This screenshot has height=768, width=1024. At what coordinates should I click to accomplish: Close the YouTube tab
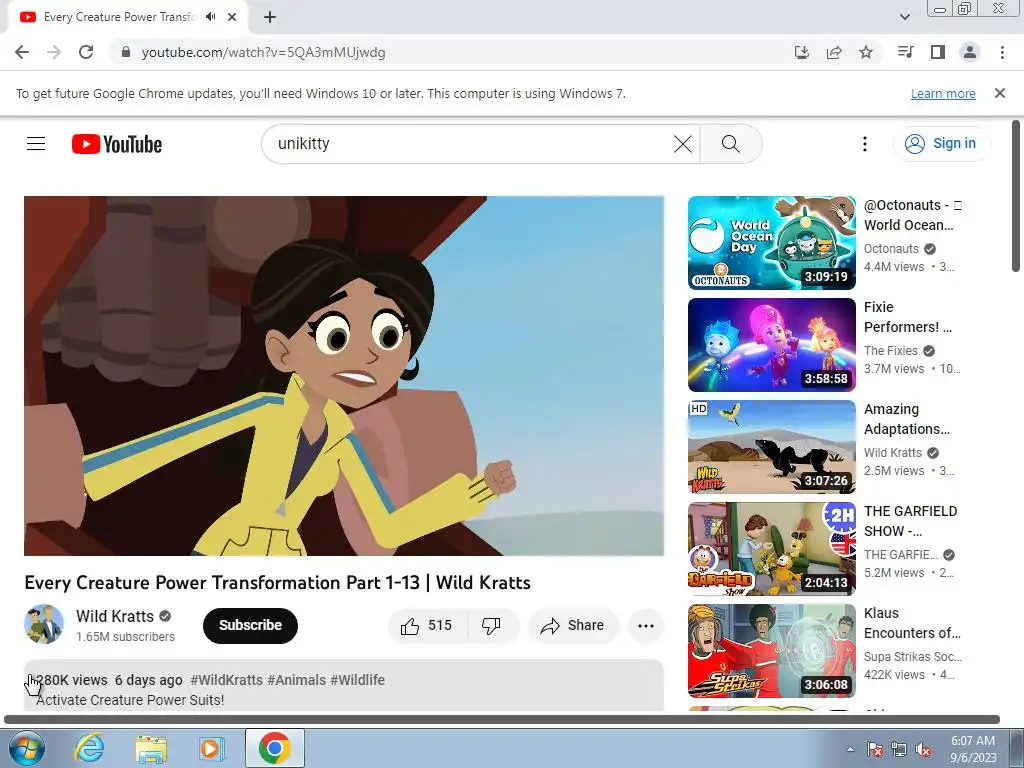pyautogui.click(x=232, y=17)
